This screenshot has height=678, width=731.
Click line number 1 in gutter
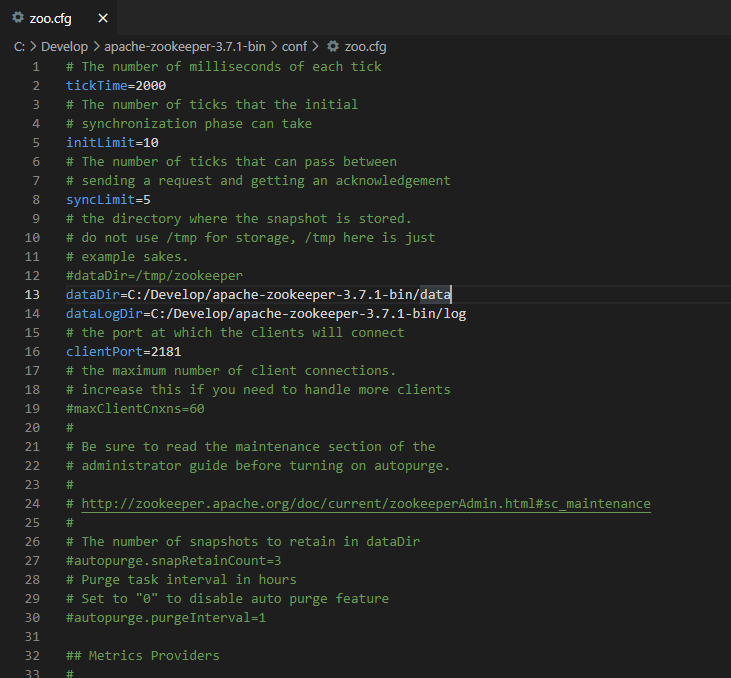point(36,67)
